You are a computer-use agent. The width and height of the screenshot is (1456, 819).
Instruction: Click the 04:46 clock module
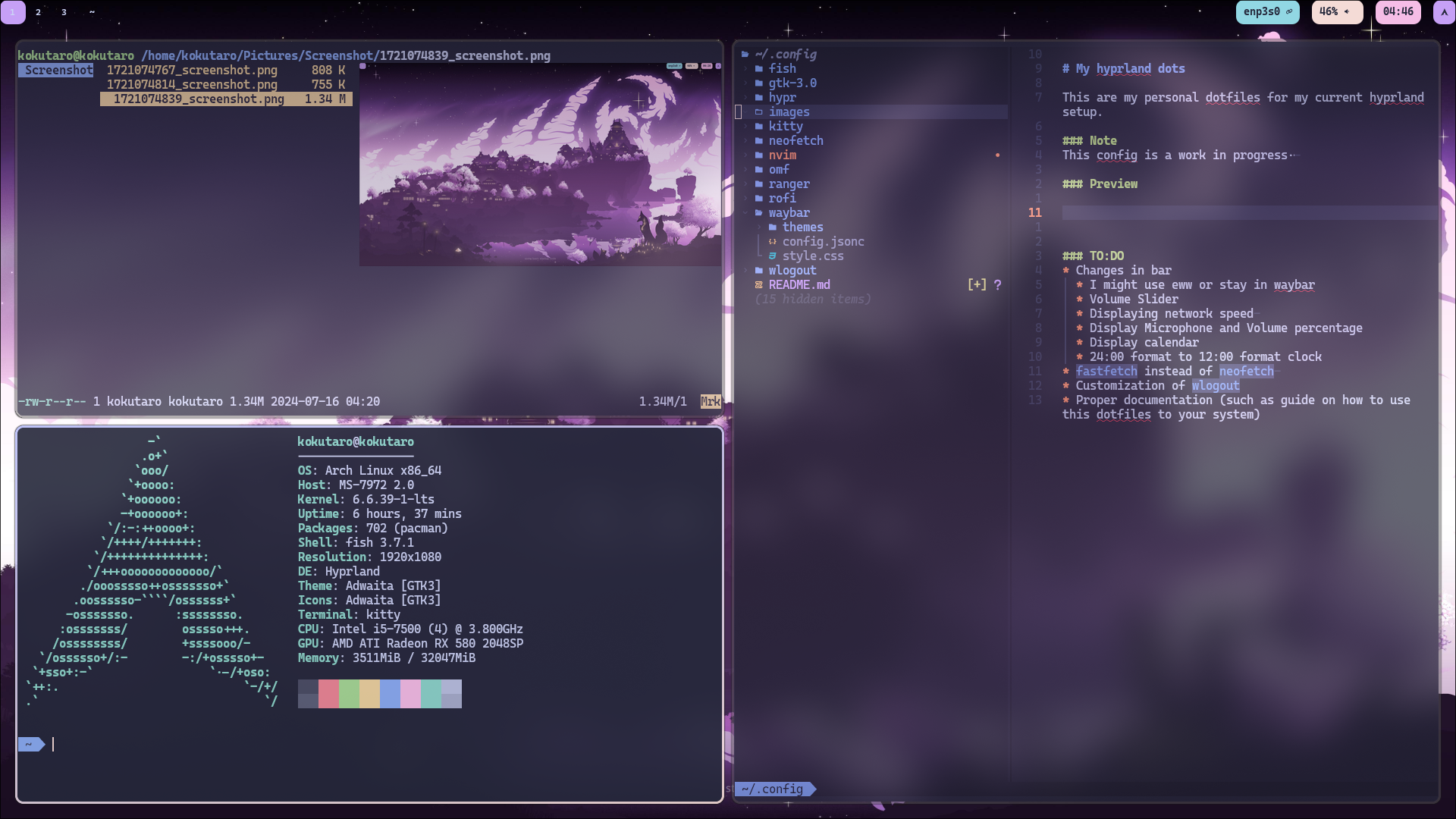point(1397,12)
